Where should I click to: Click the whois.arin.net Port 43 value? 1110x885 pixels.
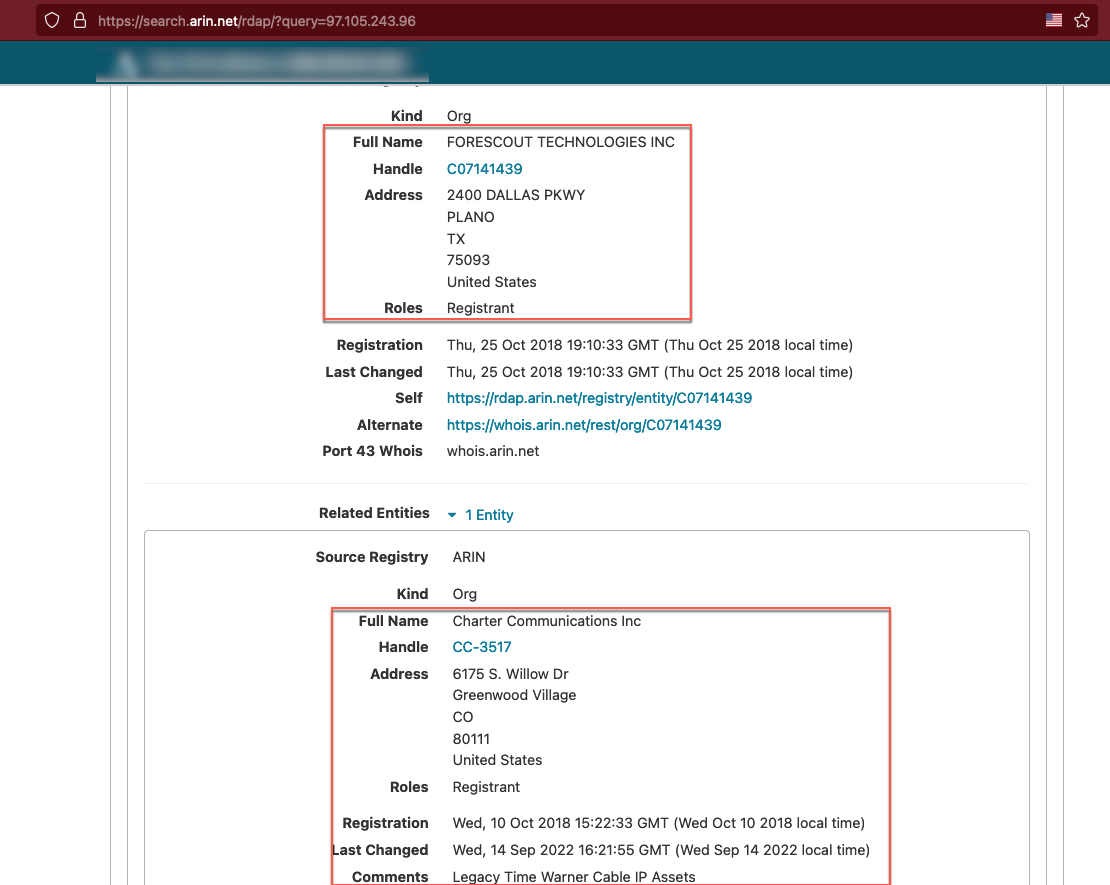pyautogui.click(x=493, y=451)
